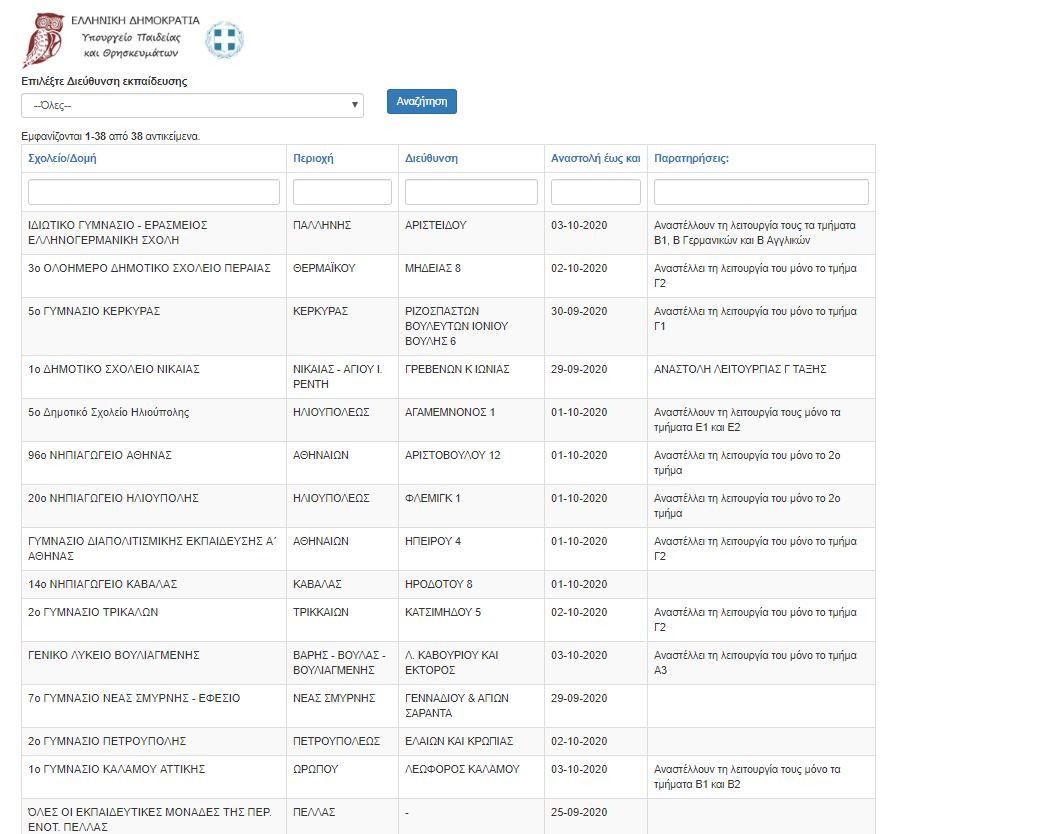Sort by Παρατηρήσεις column header
Screen dimensions: 1061x834
coord(691,158)
